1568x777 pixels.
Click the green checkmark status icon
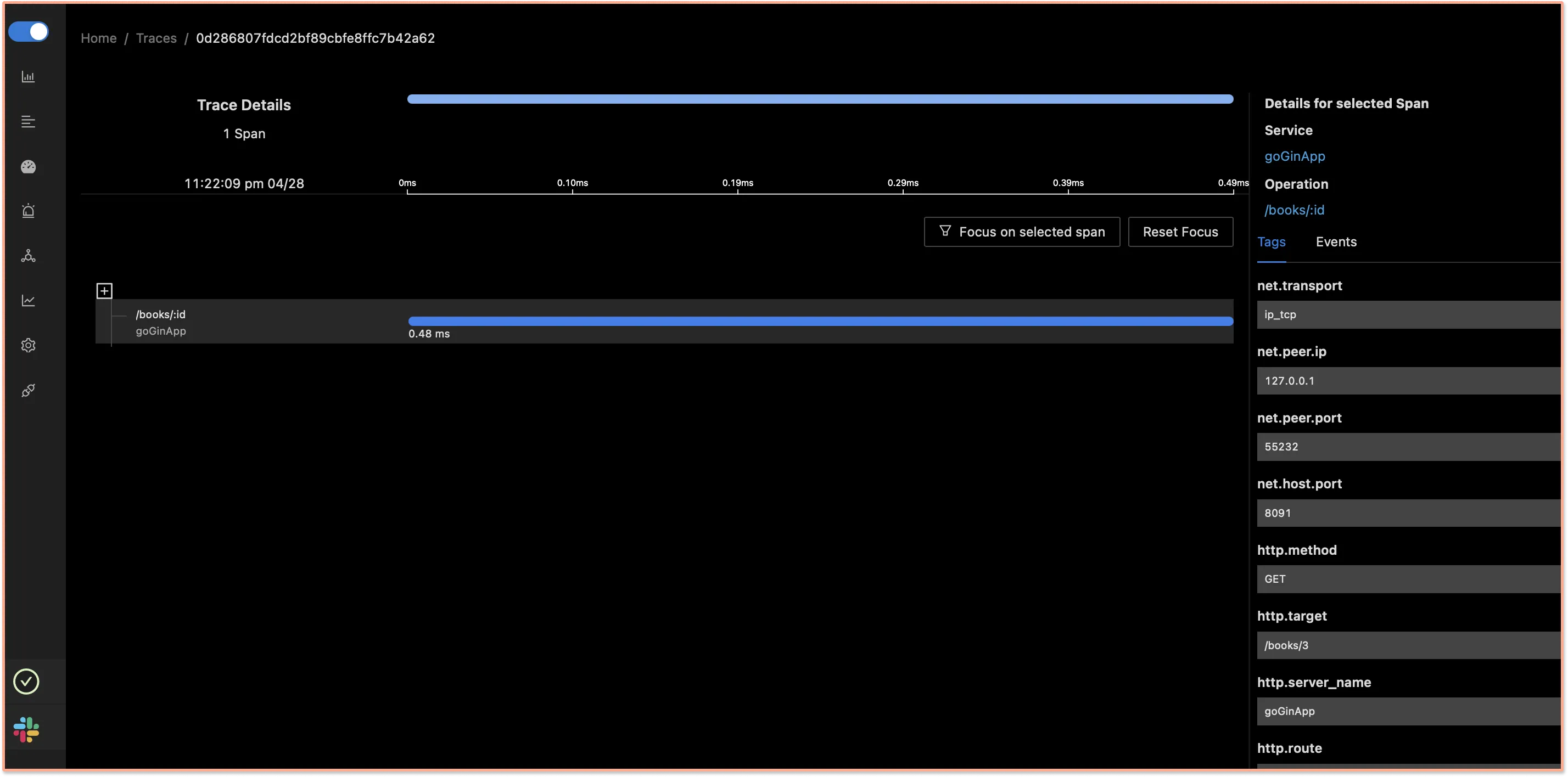[x=26, y=682]
